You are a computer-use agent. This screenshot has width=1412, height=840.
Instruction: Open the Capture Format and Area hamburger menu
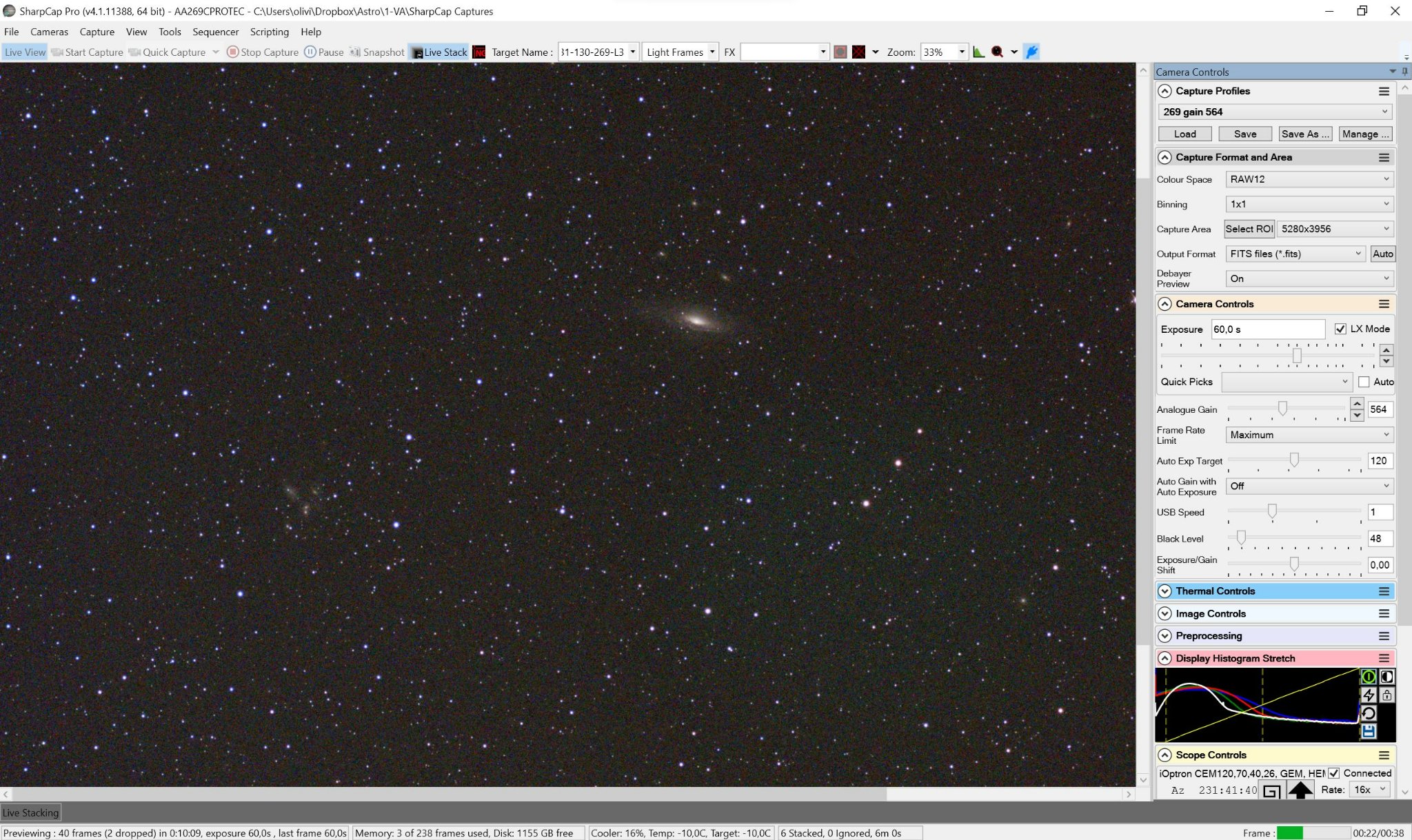[1383, 157]
